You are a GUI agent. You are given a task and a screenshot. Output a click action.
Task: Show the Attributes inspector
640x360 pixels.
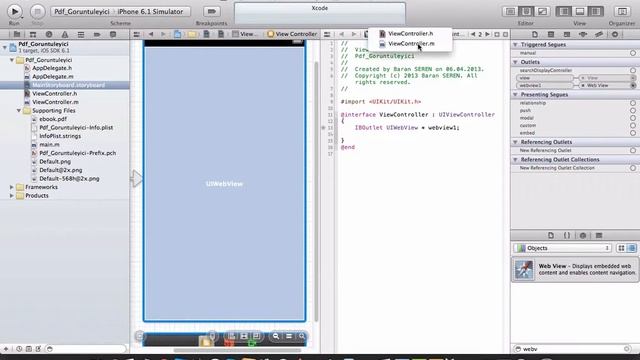(x=583, y=34)
